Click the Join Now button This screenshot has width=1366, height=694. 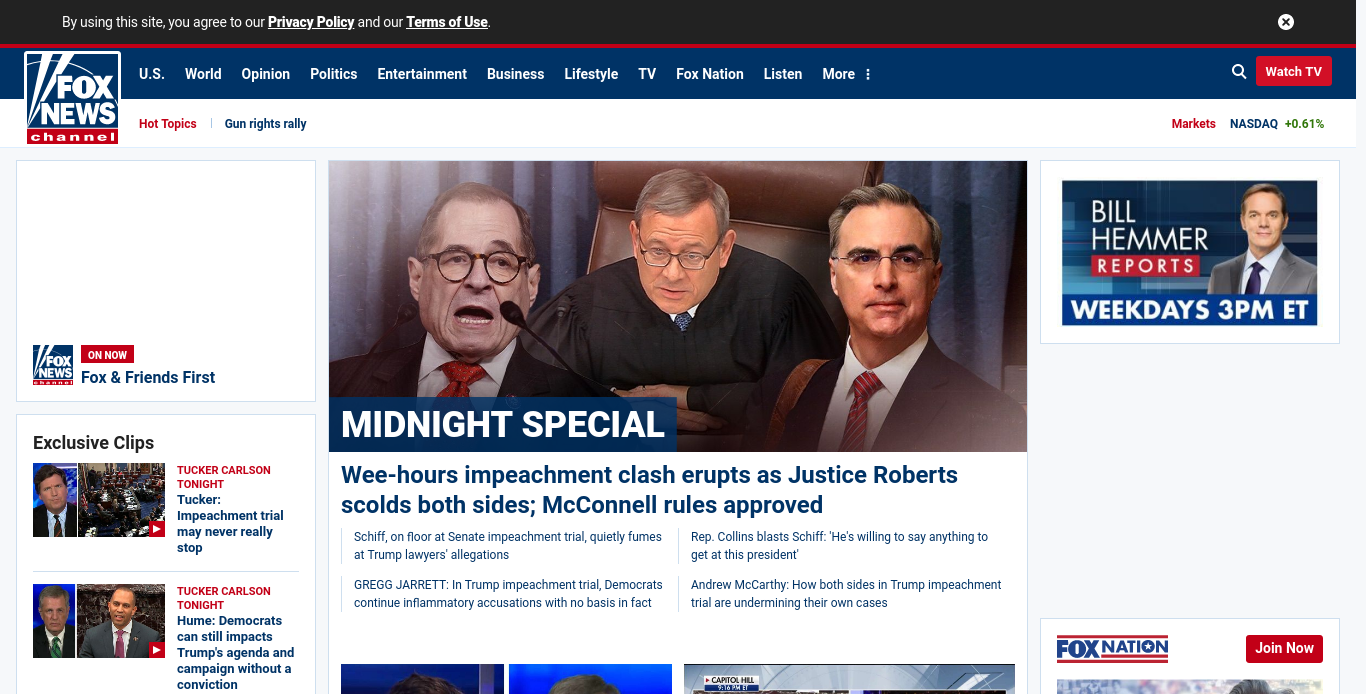pyautogui.click(x=1284, y=648)
